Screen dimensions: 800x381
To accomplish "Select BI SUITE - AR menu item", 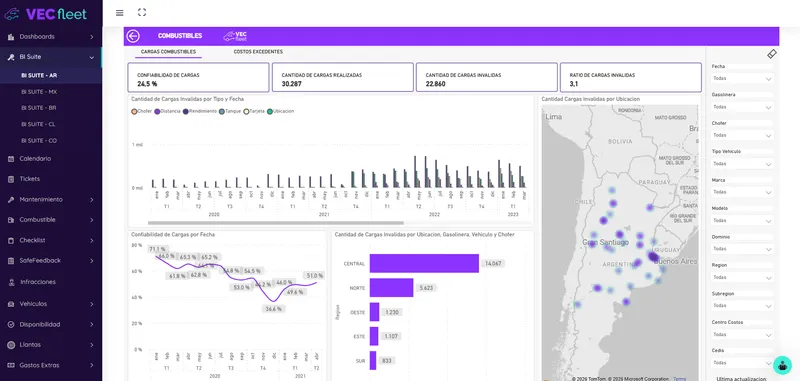I will click(x=51, y=75).
